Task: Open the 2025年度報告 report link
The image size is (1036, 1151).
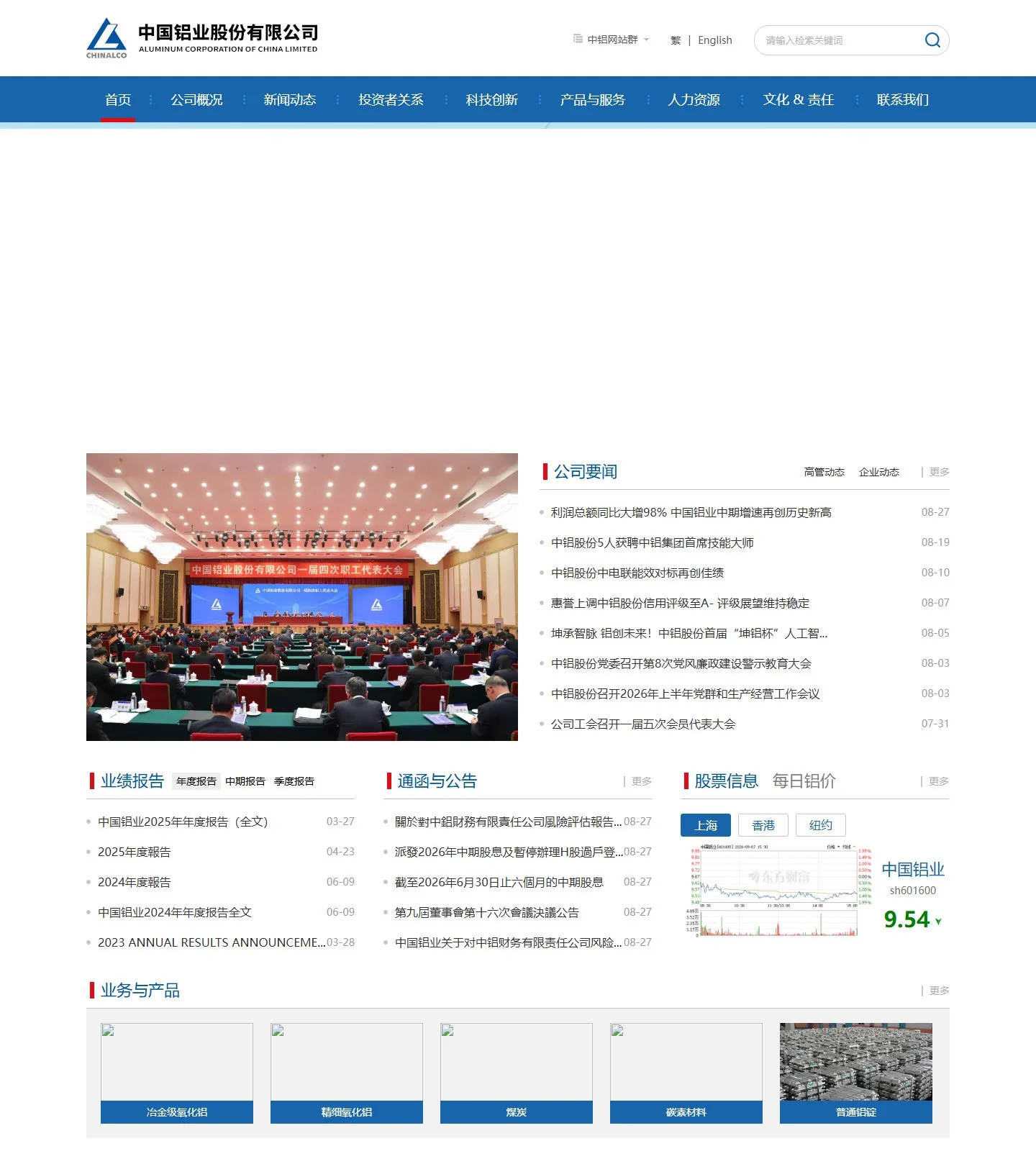Action: pyautogui.click(x=135, y=852)
